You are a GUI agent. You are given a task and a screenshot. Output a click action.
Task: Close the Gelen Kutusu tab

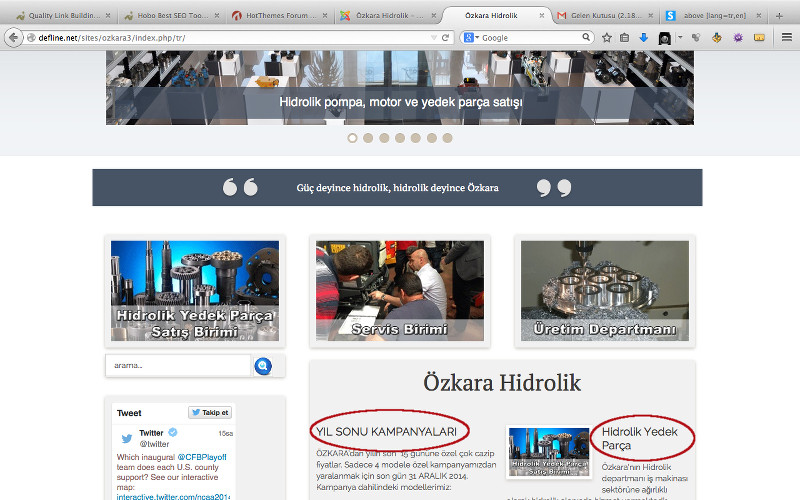[x=651, y=16]
